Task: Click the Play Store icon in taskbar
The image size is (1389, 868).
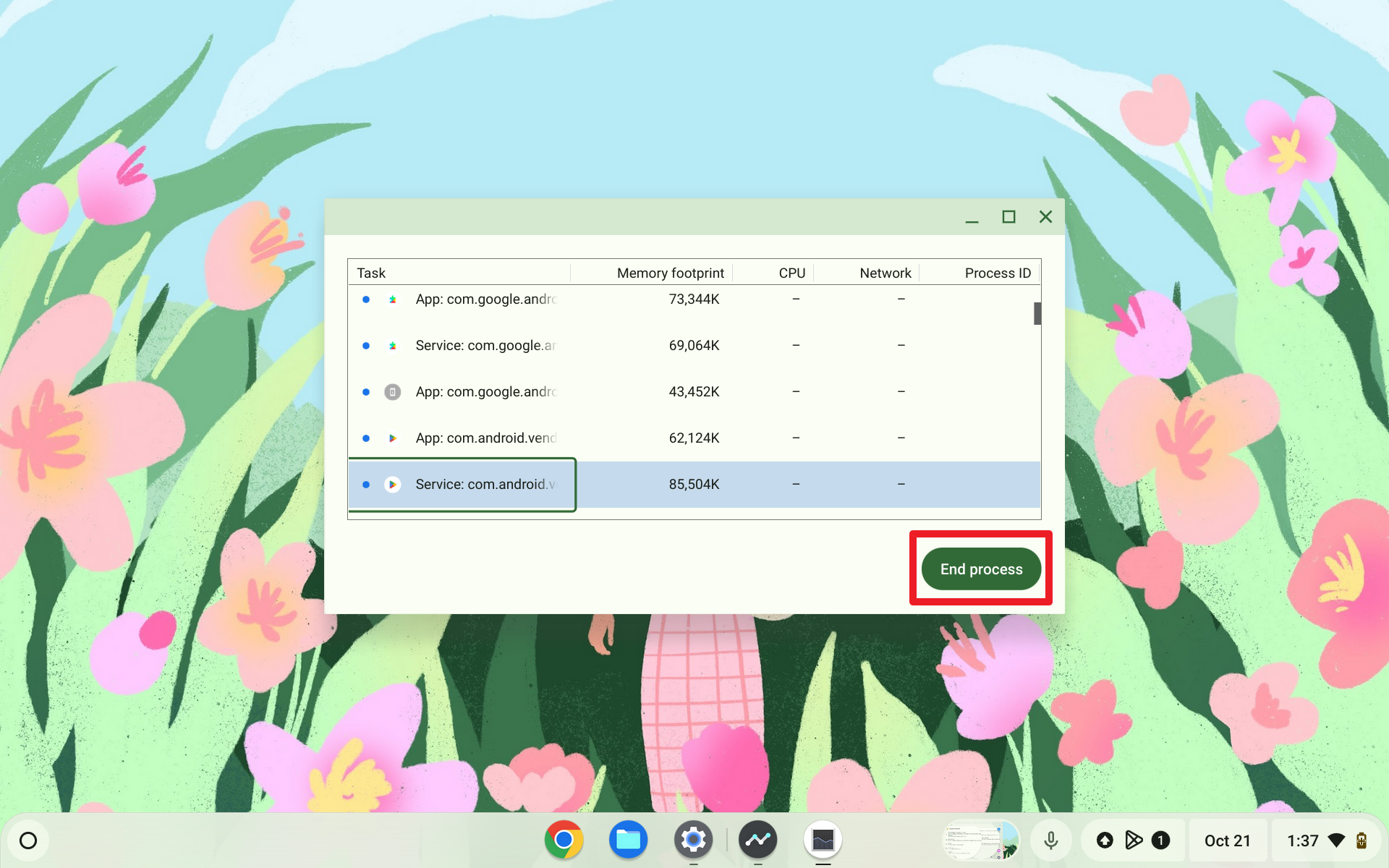Action: pyautogui.click(x=1134, y=840)
